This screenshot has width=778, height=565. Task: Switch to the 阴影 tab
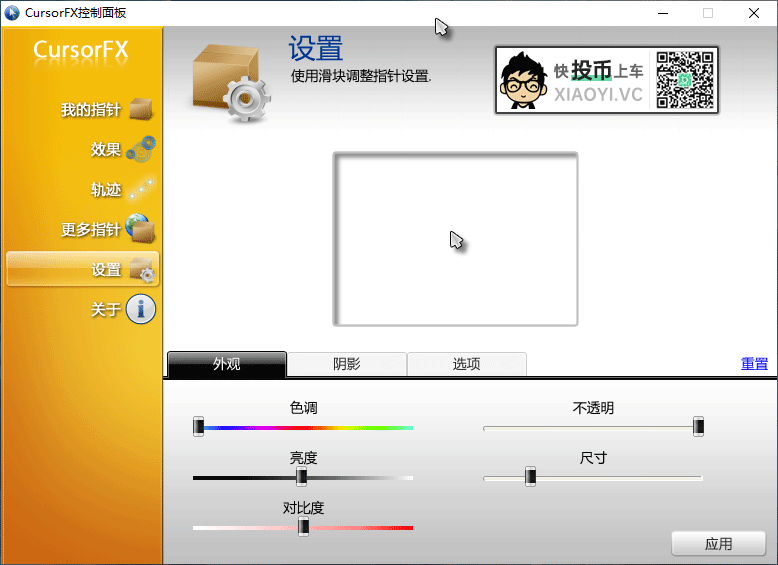tap(347, 364)
